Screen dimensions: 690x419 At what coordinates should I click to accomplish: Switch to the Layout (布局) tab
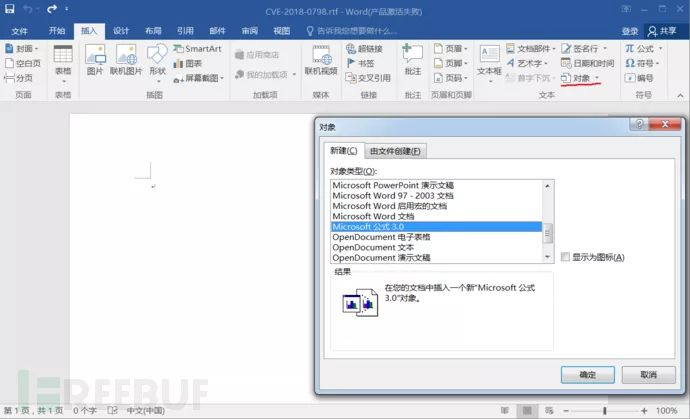(153, 31)
